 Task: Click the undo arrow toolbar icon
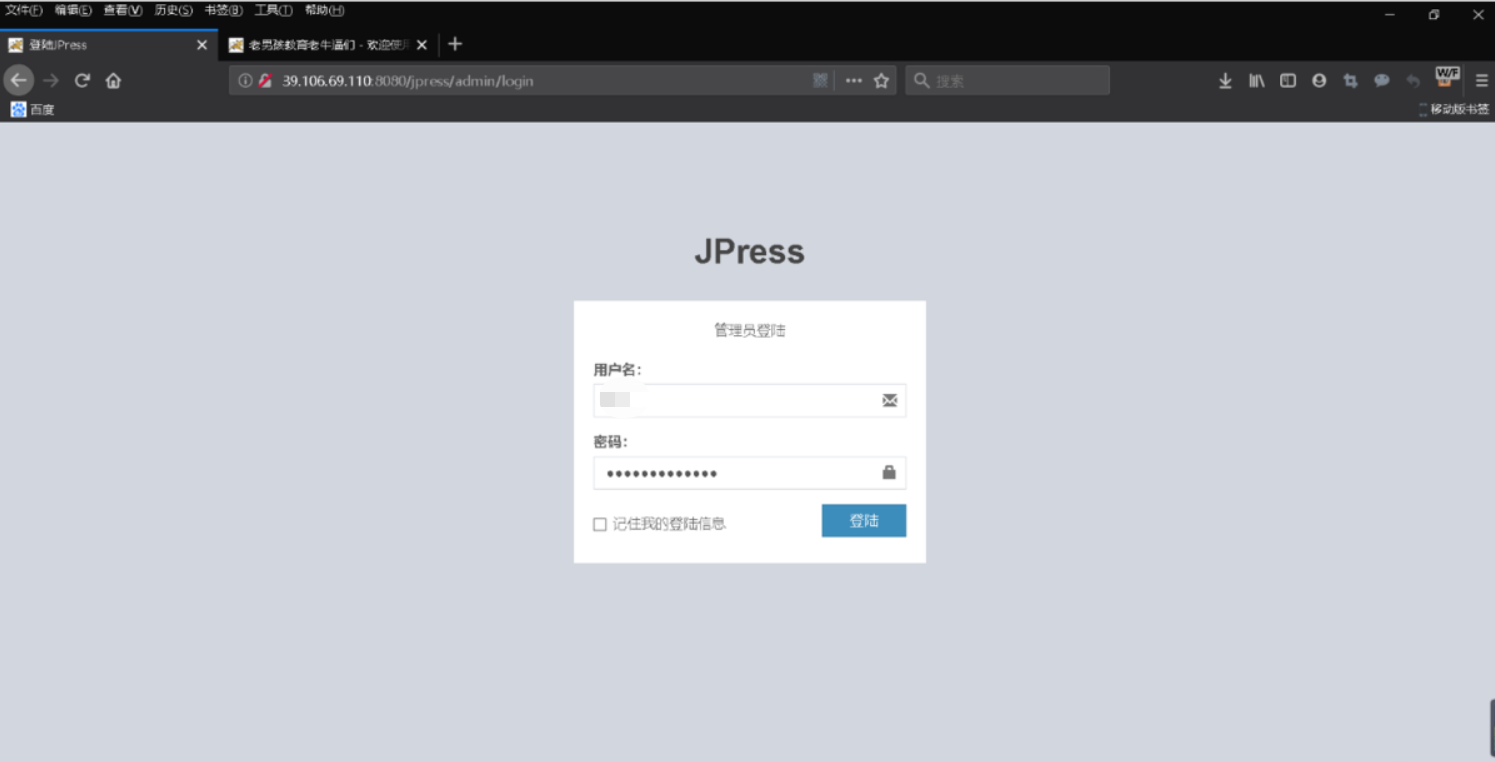pyautogui.click(x=1413, y=81)
